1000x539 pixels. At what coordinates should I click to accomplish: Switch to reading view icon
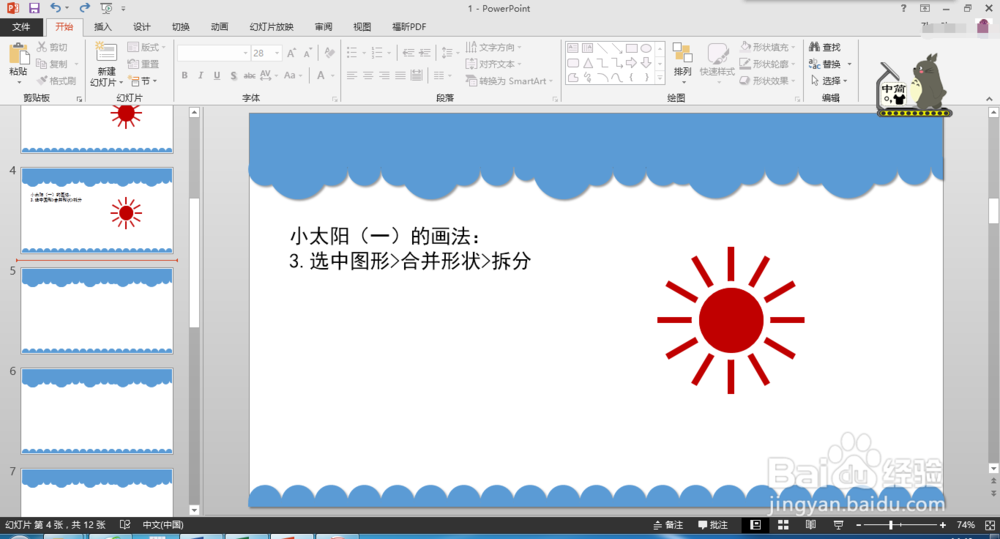pos(811,525)
